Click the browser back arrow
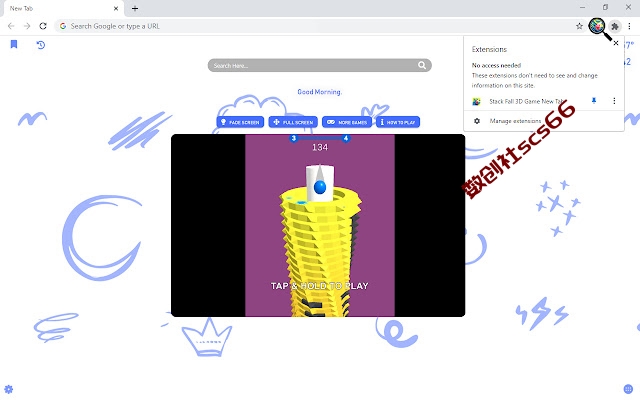Image resolution: width=640 pixels, height=400 pixels. pyautogui.click(x=11, y=26)
